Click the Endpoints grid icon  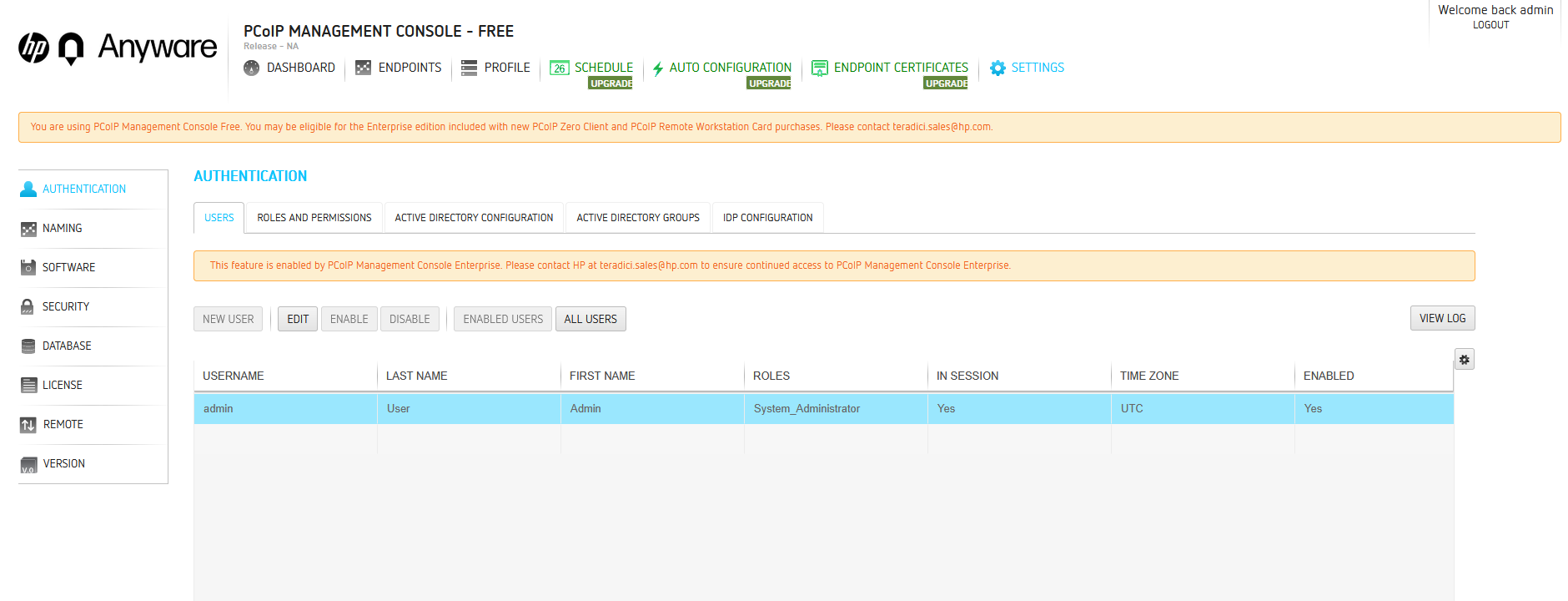coord(363,68)
